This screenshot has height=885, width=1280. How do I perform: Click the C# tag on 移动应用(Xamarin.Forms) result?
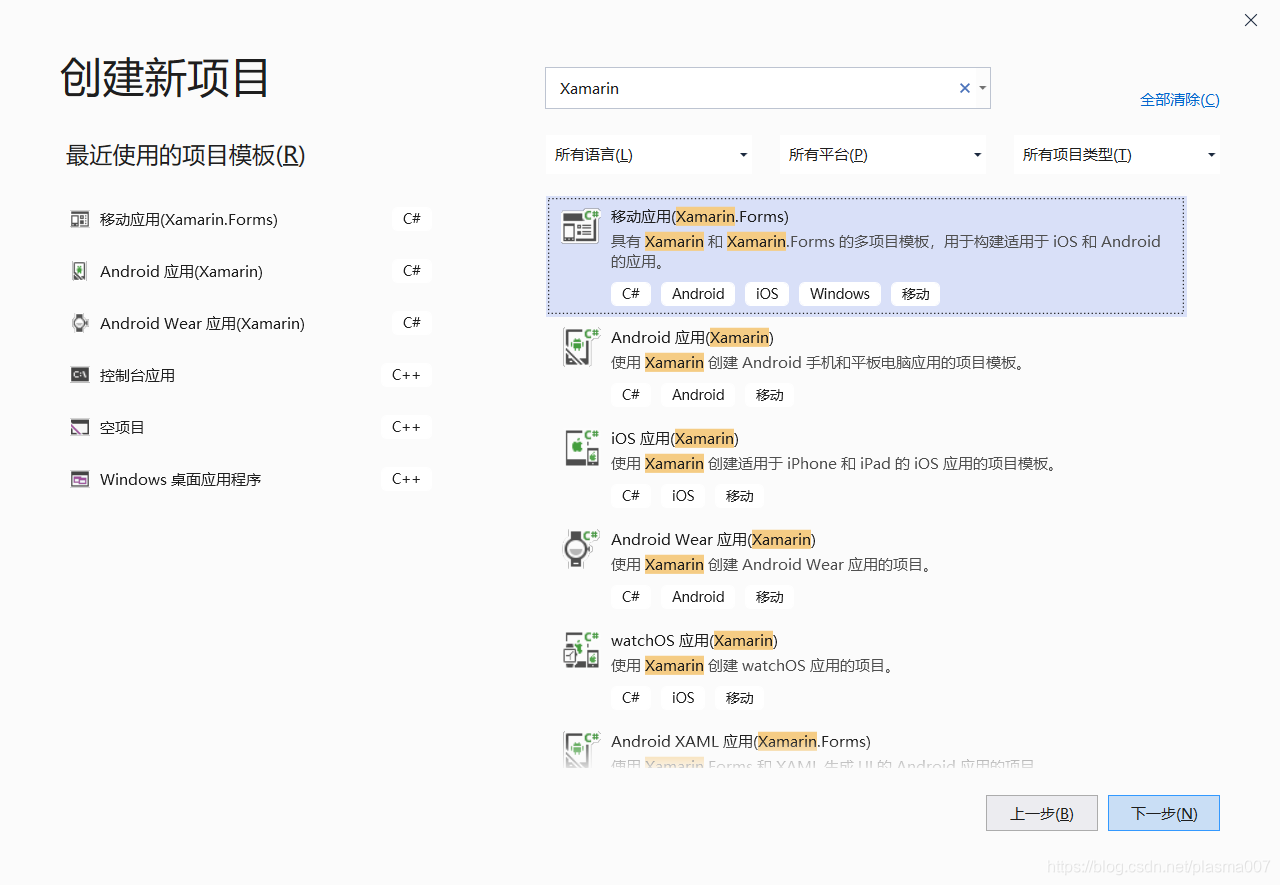631,294
